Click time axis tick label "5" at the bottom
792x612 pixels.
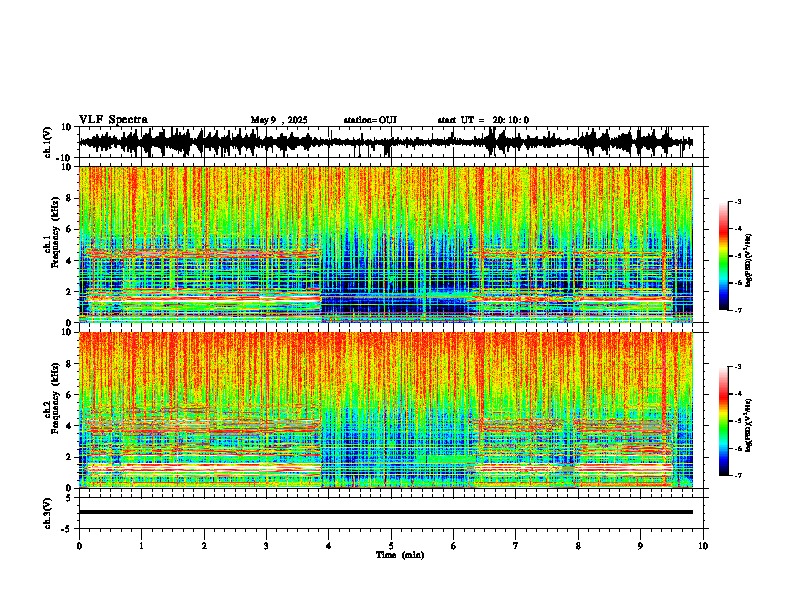pyautogui.click(x=391, y=546)
